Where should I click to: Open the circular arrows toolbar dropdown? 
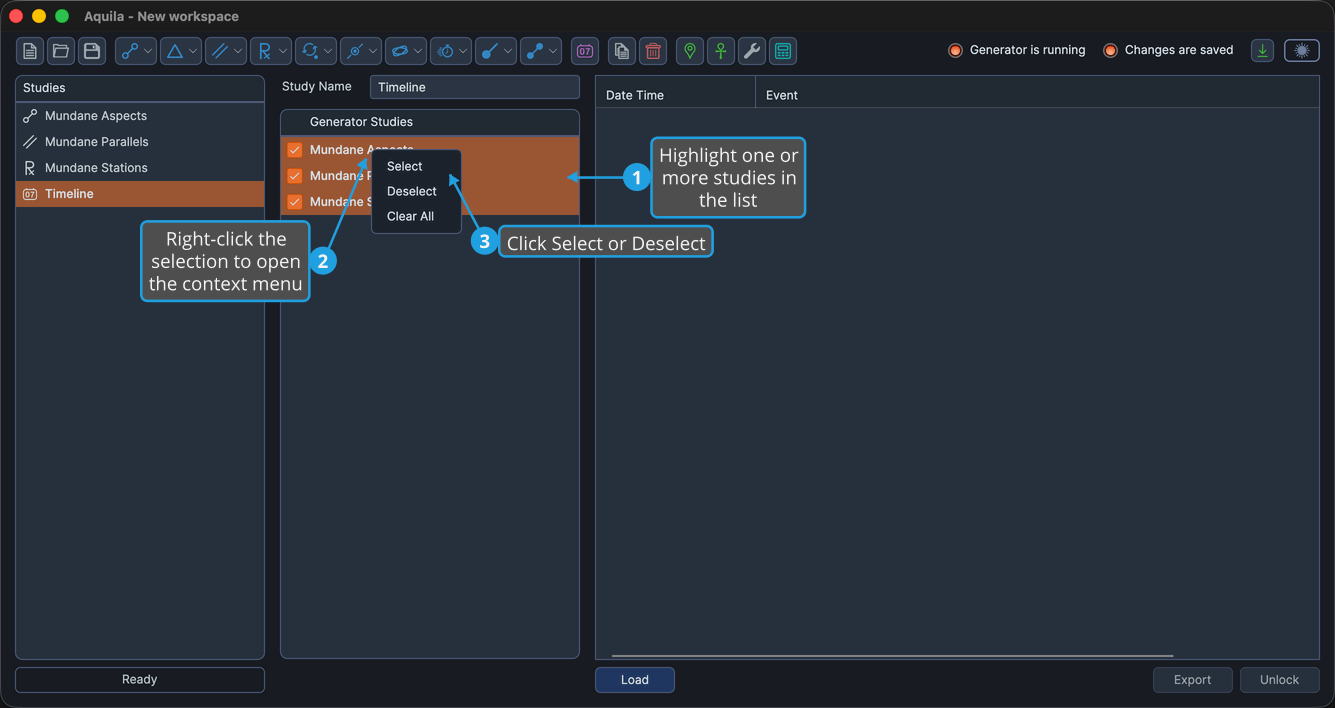(316, 51)
